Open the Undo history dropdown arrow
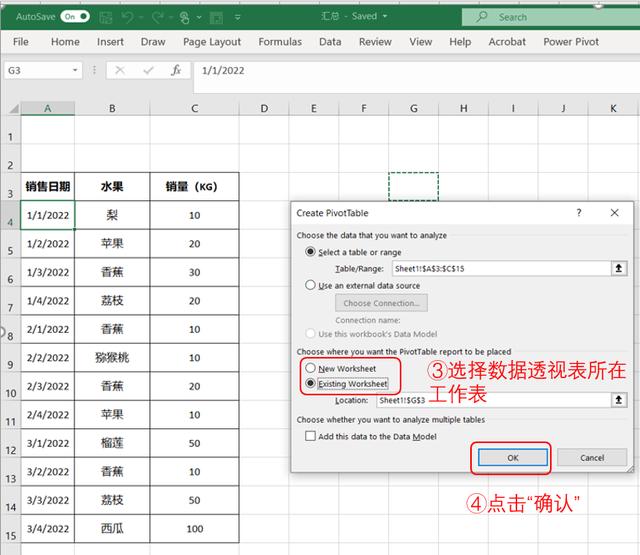The image size is (640, 555). [141, 17]
